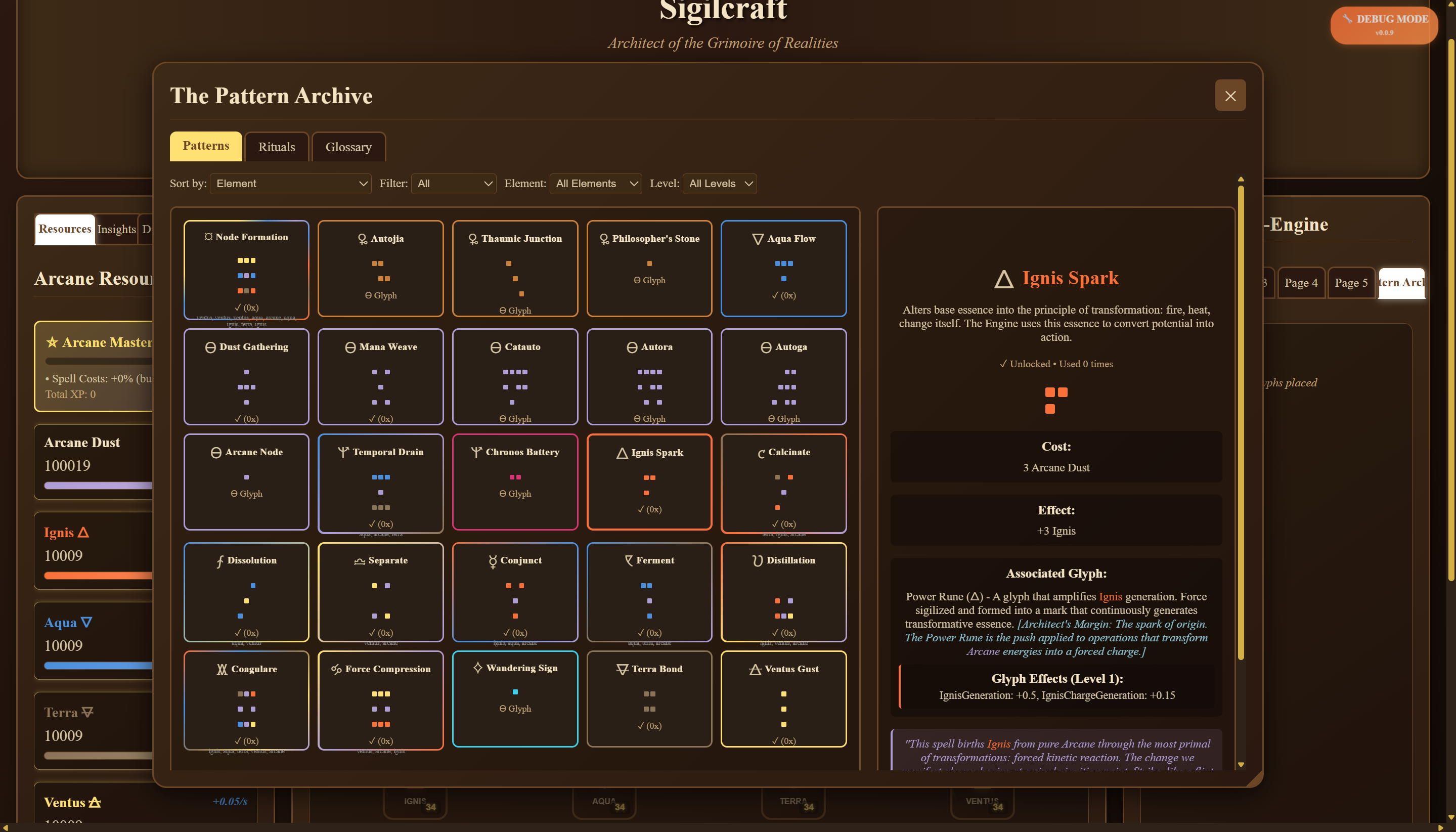The image size is (1456, 832).
Task: Select the Aqua Flow triangle icon
Action: coord(758,239)
